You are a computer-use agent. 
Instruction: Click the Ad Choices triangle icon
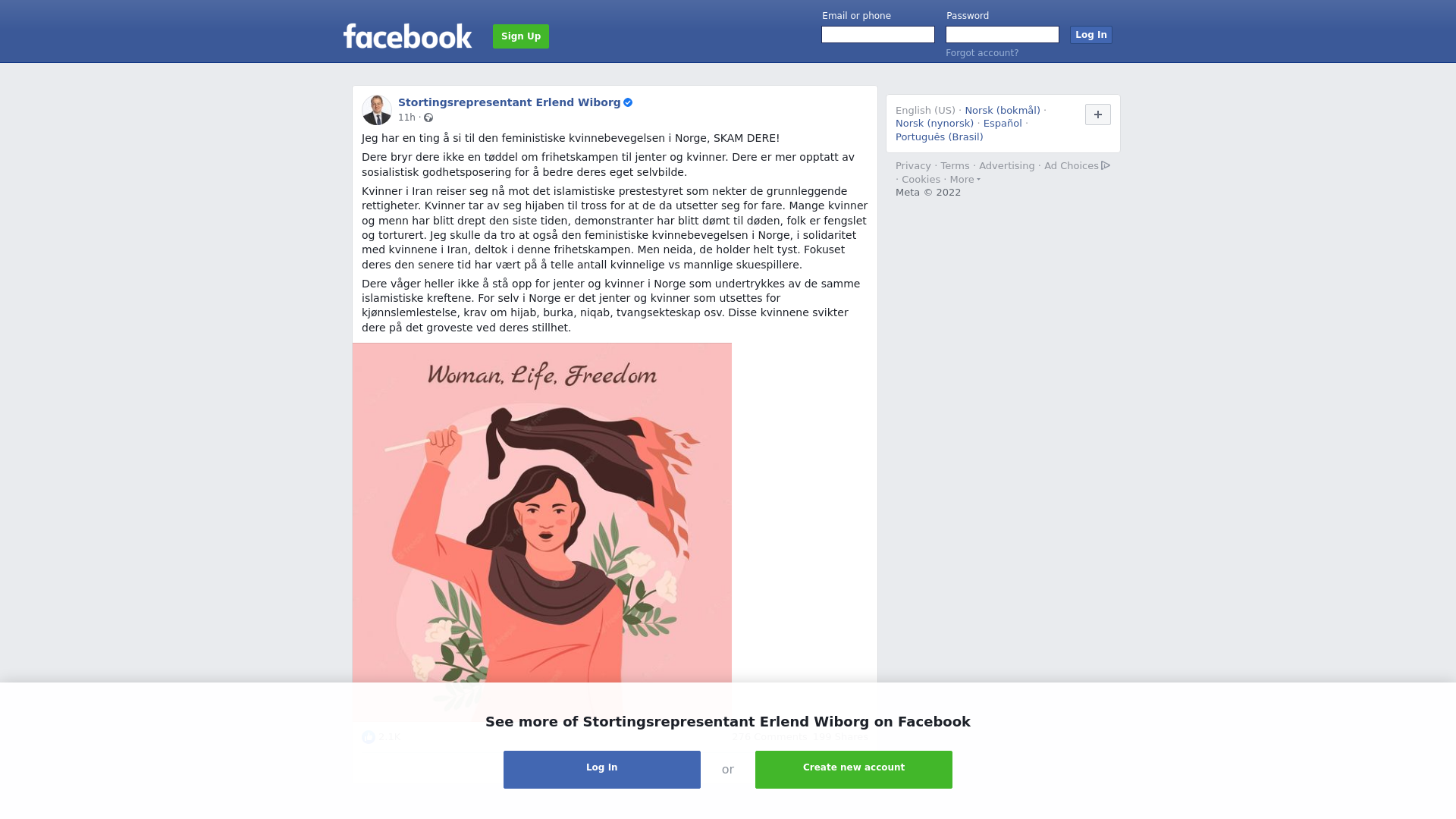click(x=1106, y=165)
